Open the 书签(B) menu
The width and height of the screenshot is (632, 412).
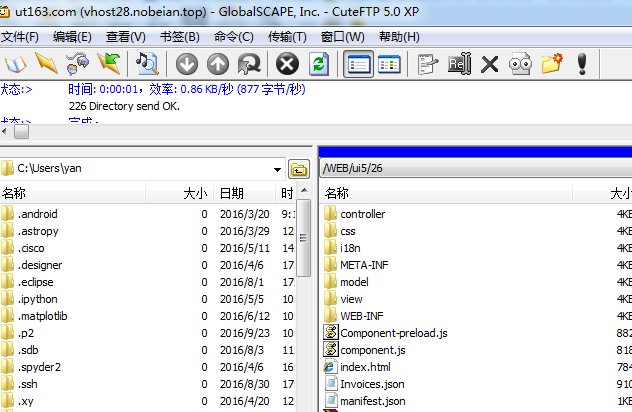pos(180,37)
